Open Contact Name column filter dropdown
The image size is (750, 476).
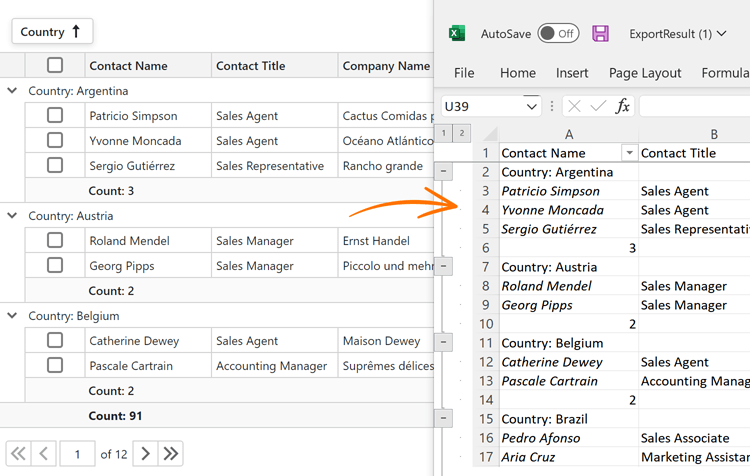629,153
